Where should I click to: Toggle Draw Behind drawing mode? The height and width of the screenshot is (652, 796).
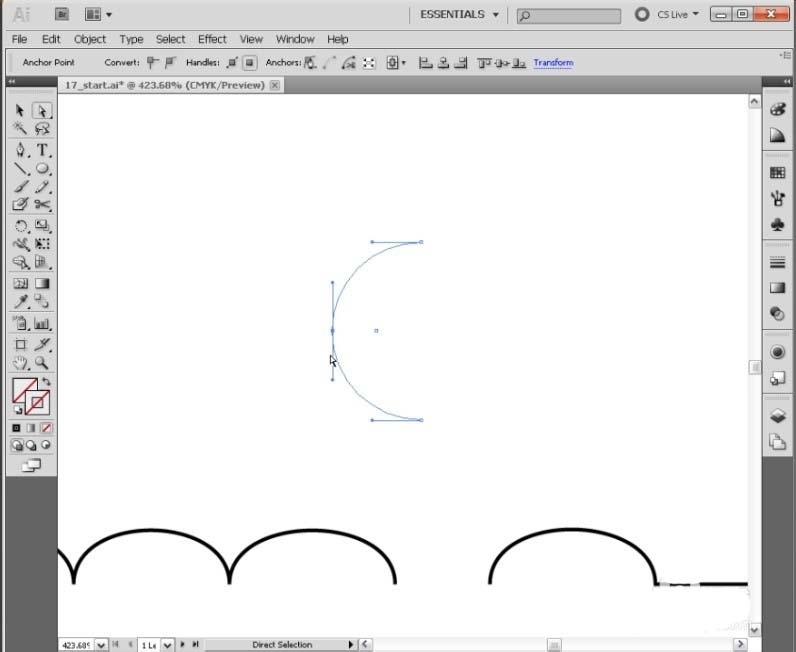(x=31, y=446)
